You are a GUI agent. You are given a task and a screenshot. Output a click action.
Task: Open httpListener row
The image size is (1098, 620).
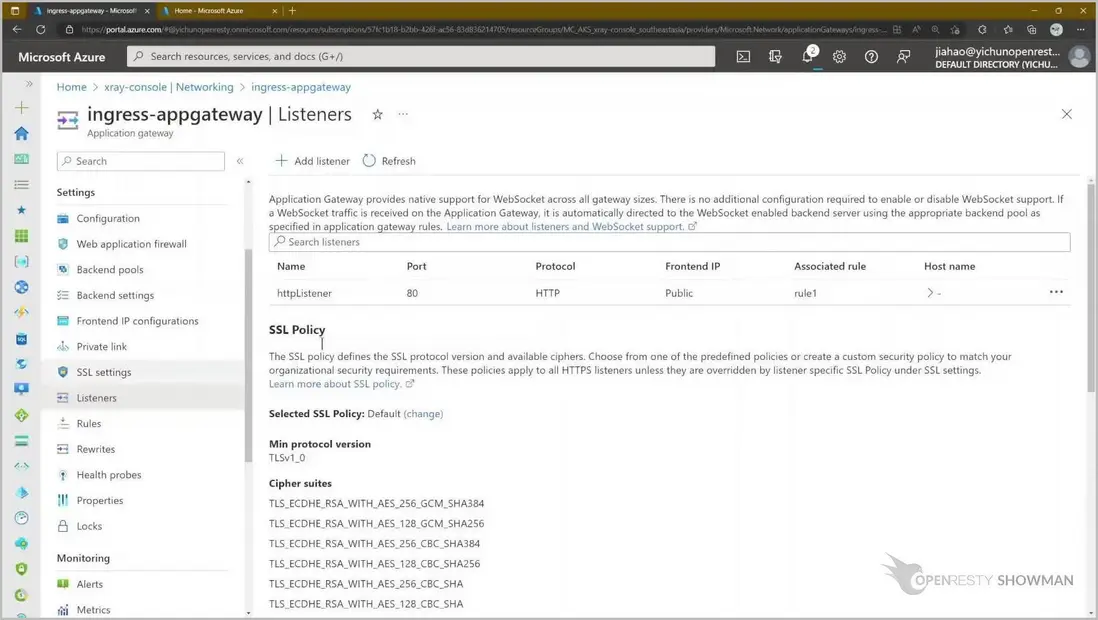[x=669, y=293]
